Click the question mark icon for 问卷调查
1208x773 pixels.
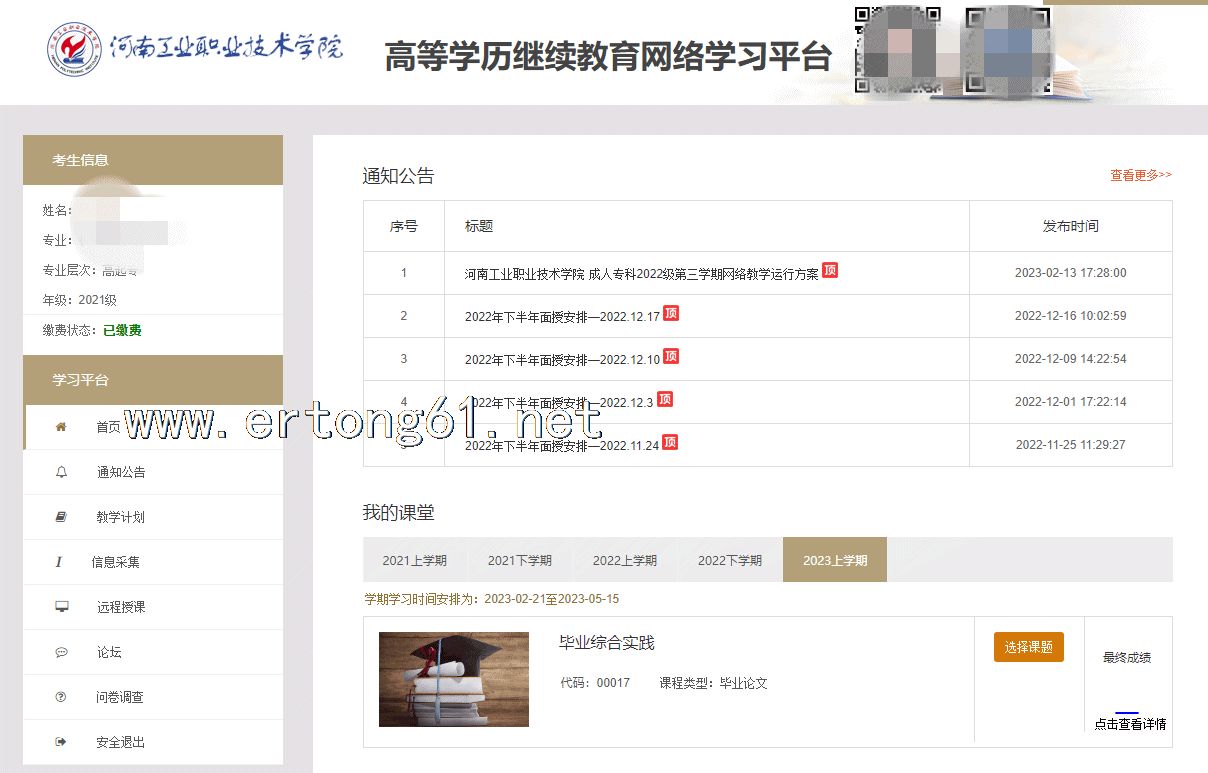coord(61,697)
